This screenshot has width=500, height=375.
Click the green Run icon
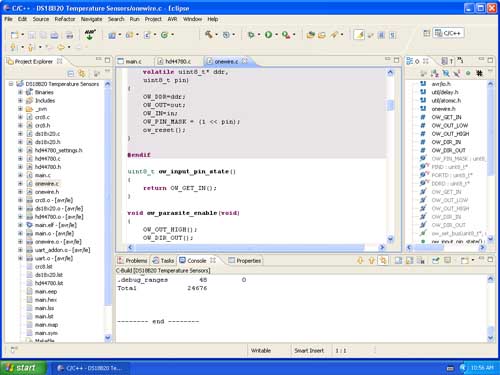tap(268, 34)
